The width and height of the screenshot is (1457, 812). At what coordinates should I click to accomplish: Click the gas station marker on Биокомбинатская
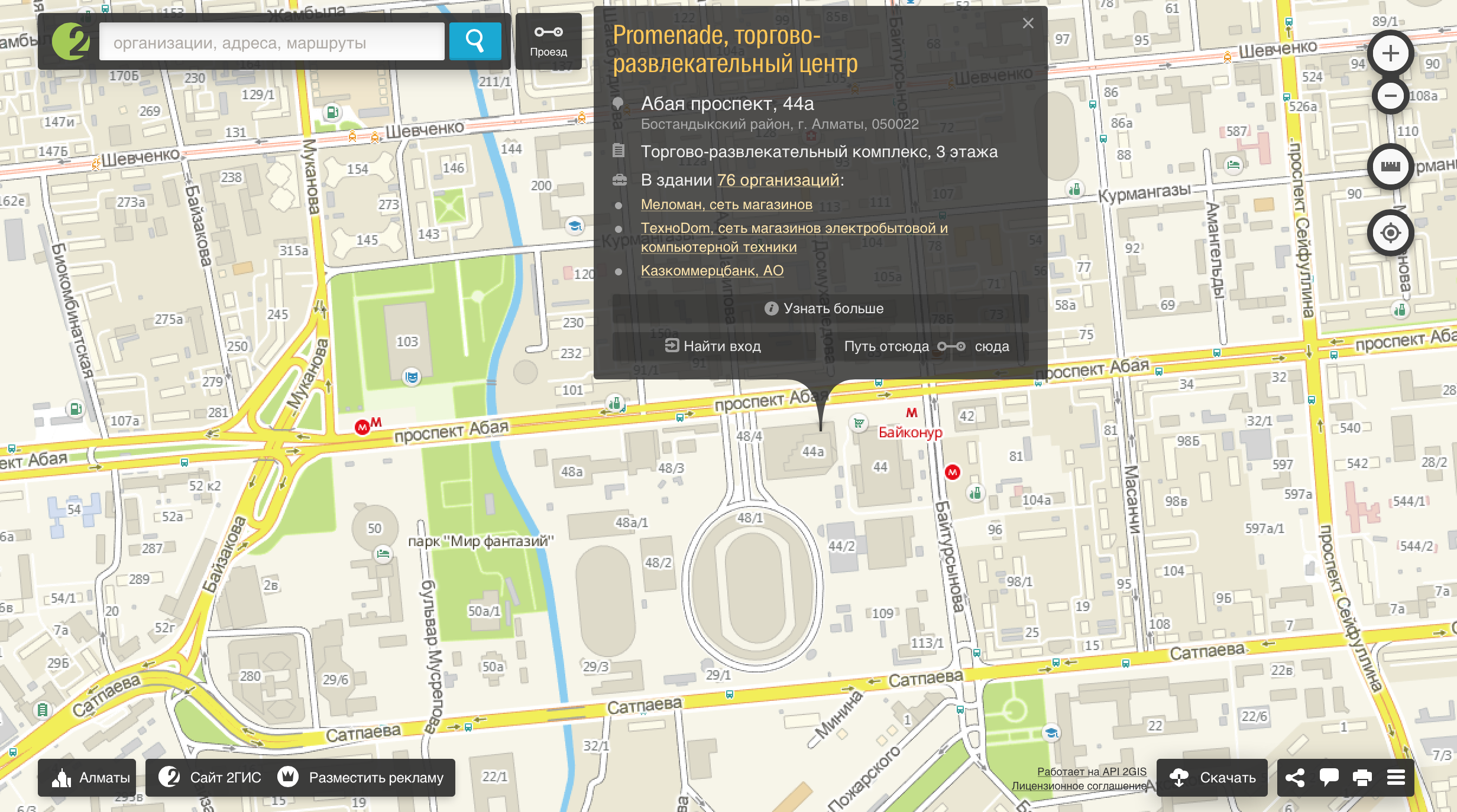[x=76, y=409]
